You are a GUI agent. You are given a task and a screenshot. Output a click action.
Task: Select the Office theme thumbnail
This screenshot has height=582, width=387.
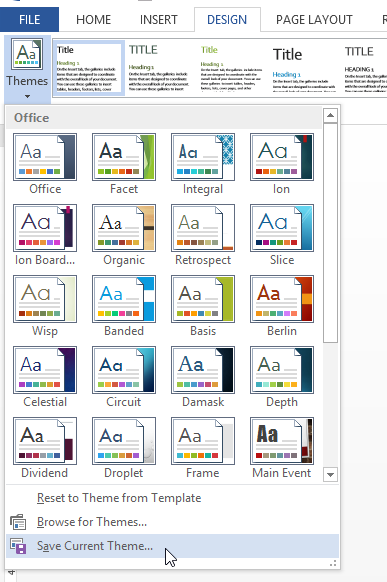(x=45, y=157)
